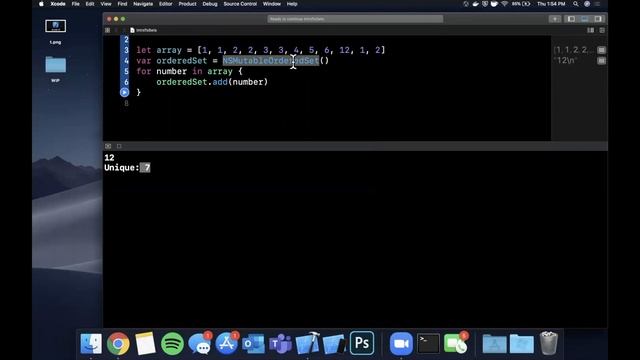Toggle the debug area visibility

[x=584, y=19]
